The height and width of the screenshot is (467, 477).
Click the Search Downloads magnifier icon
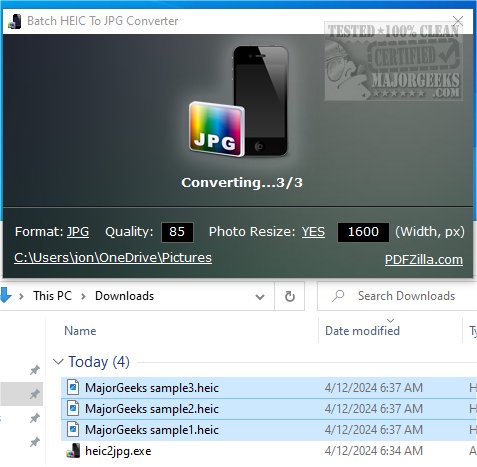click(x=338, y=296)
